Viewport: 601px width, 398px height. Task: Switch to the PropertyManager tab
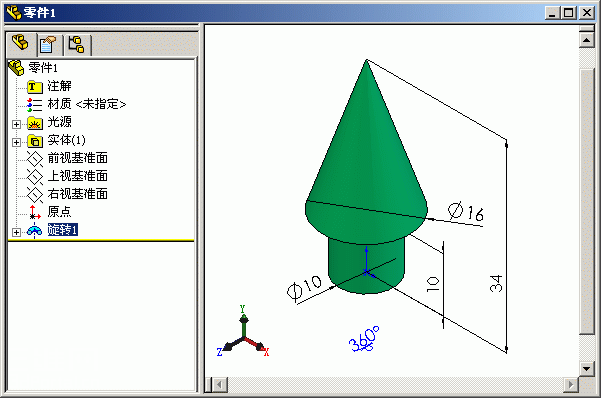tap(48, 44)
